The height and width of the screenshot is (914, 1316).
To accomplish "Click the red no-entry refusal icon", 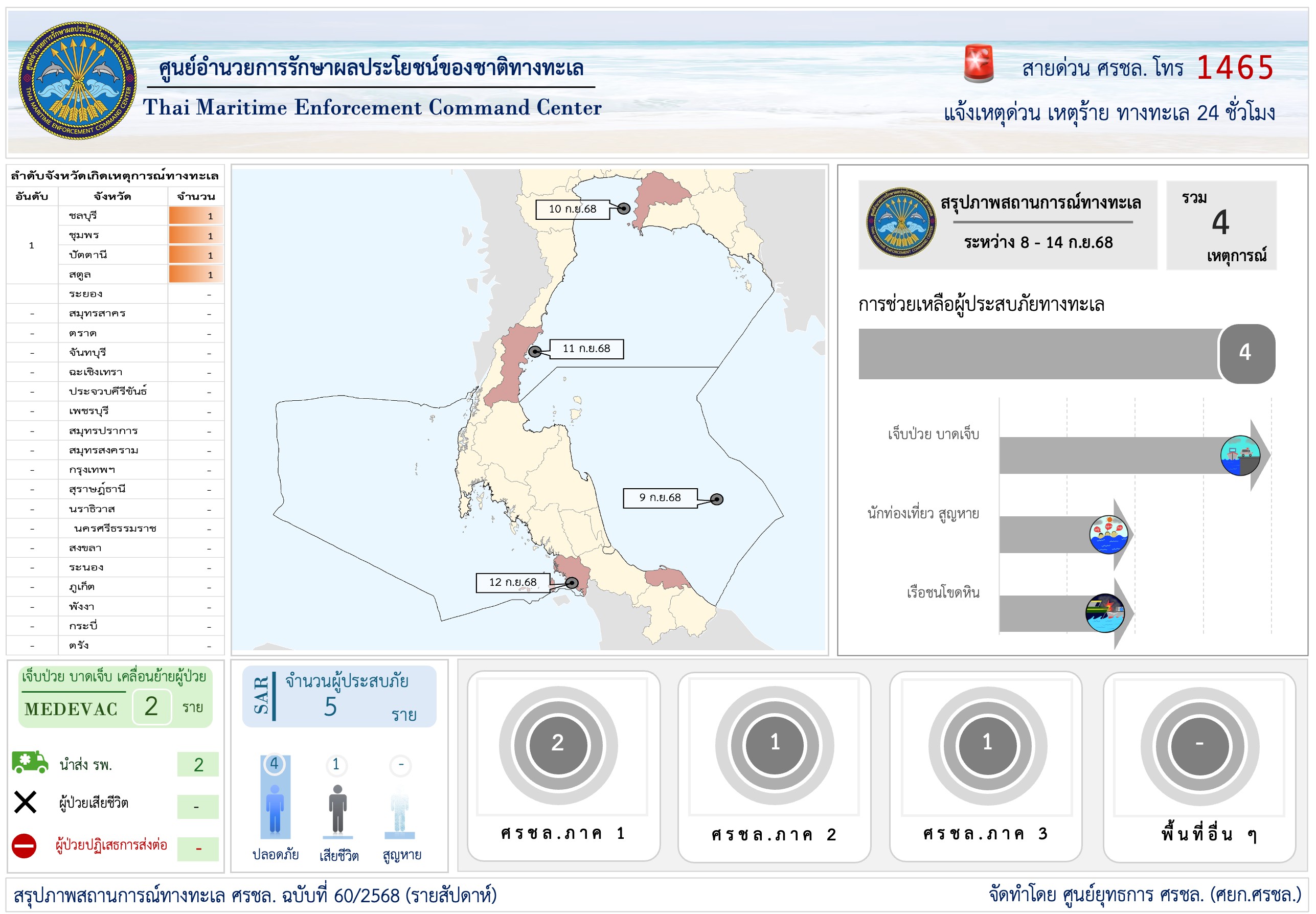I will [24, 846].
